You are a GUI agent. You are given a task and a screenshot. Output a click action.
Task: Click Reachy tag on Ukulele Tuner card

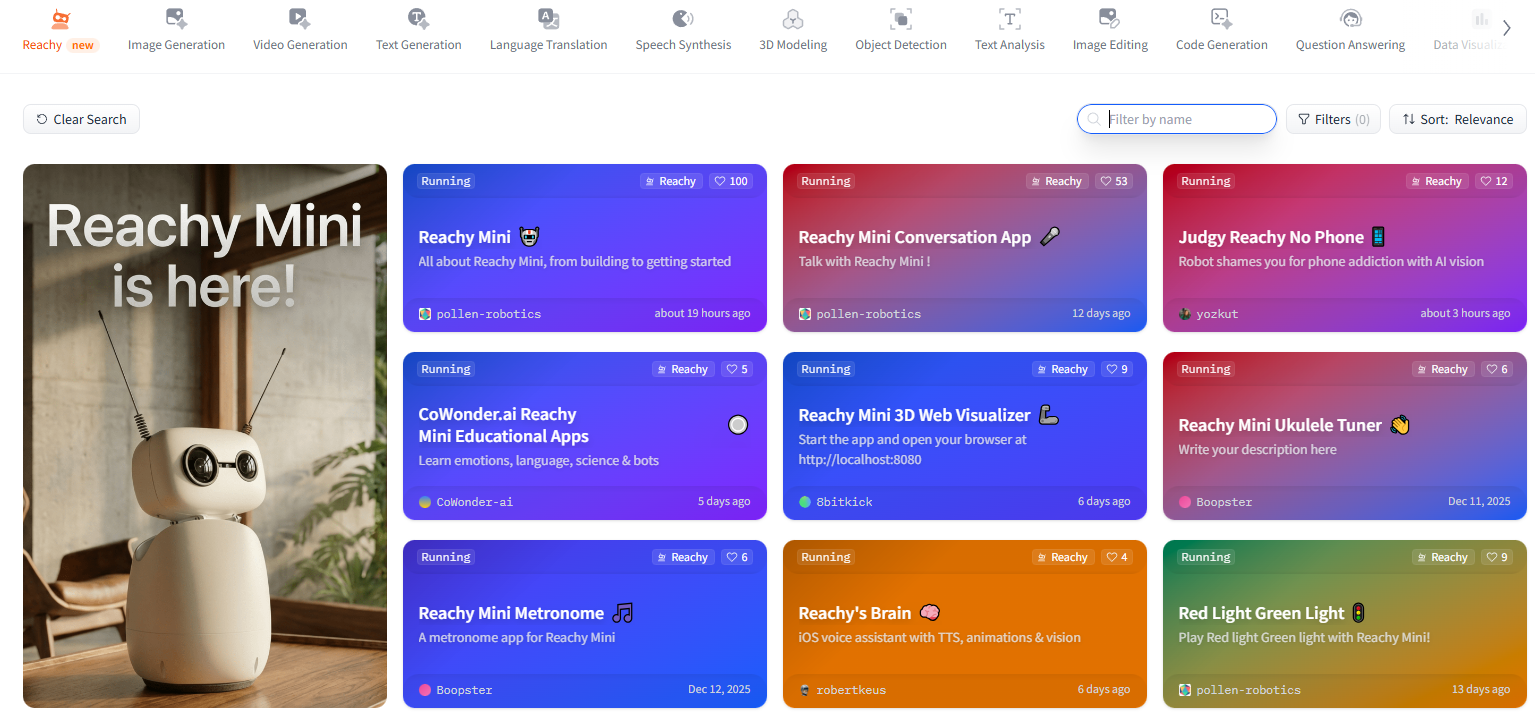point(1443,369)
